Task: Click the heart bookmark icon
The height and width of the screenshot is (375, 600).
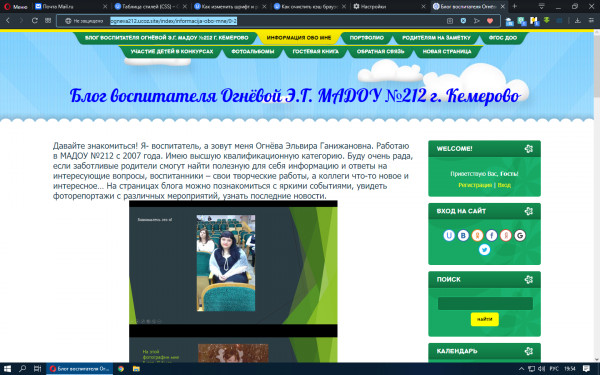Action: click(490, 21)
